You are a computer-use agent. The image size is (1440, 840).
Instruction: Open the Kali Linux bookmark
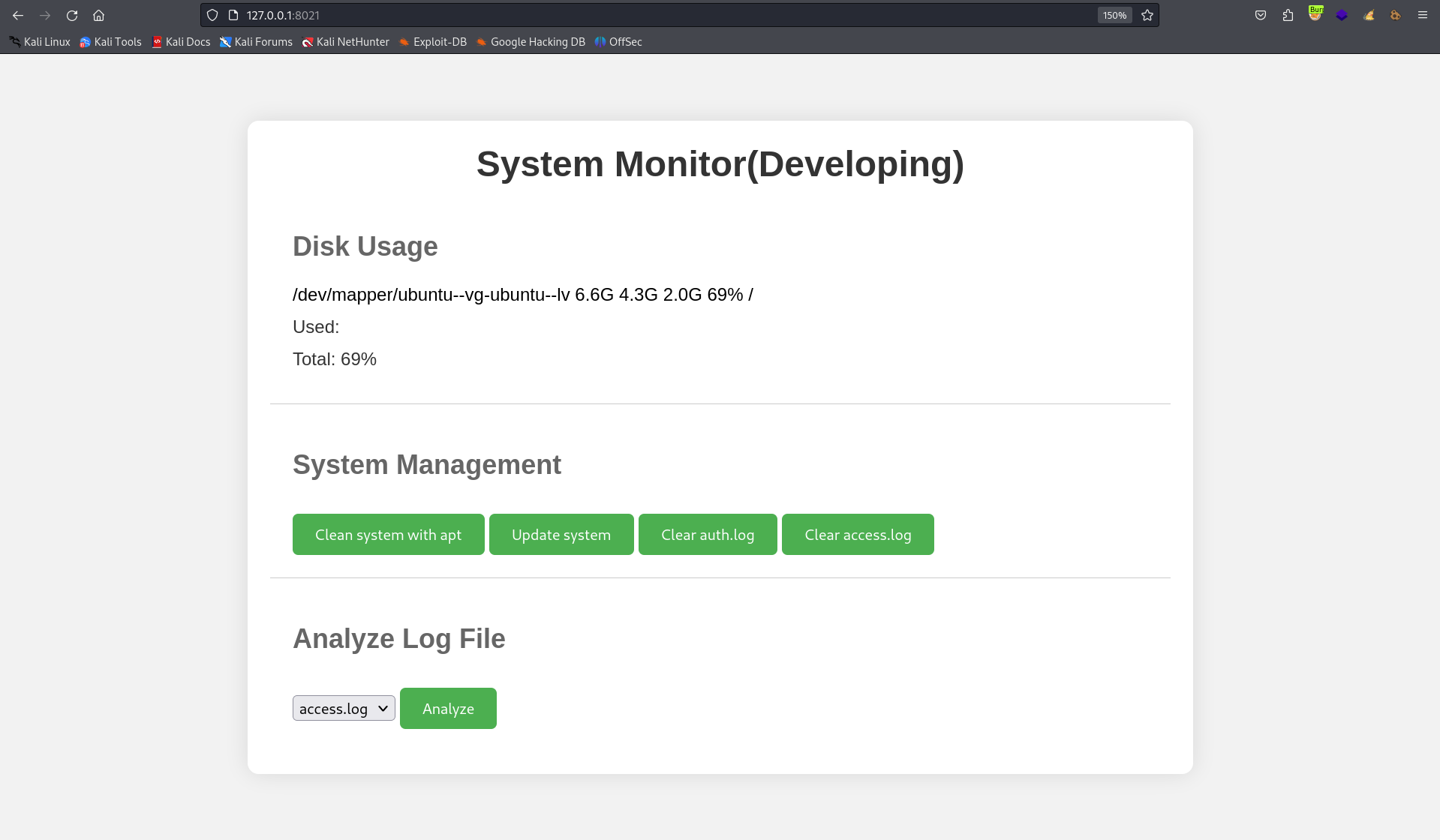pos(40,42)
